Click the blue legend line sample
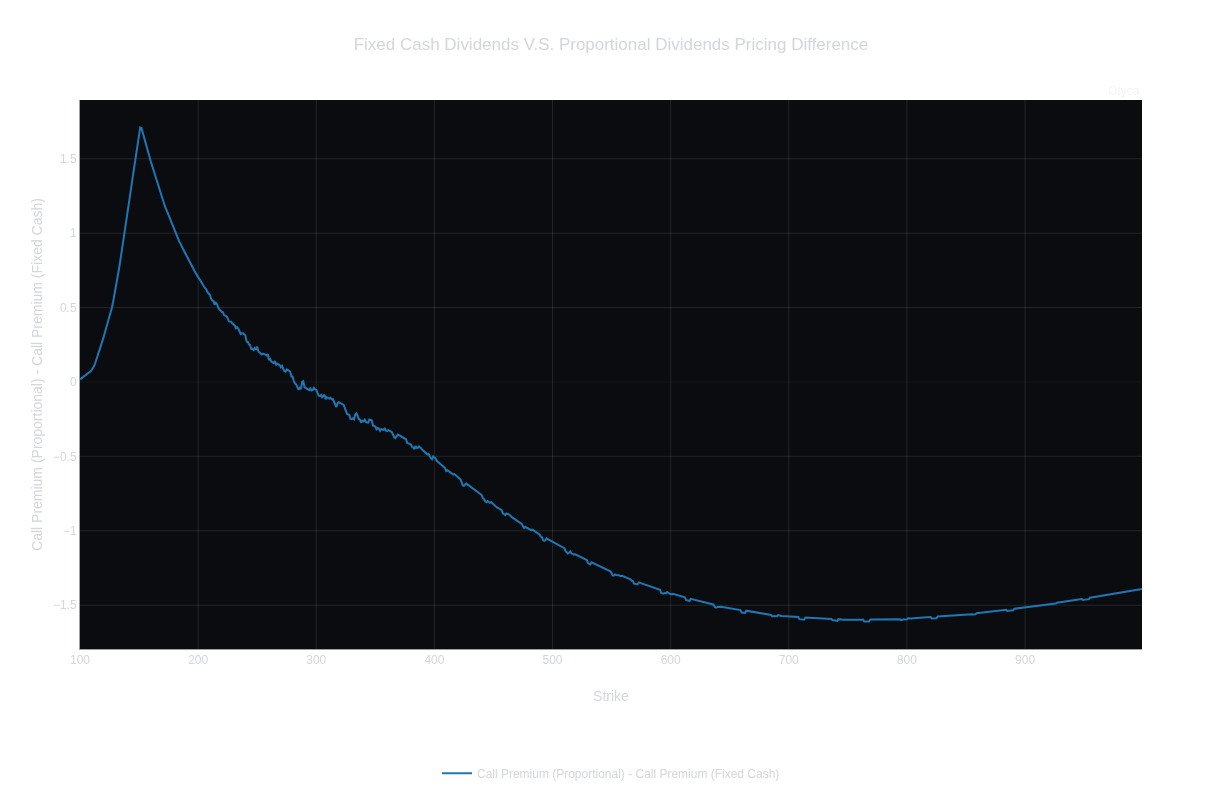 [458, 773]
